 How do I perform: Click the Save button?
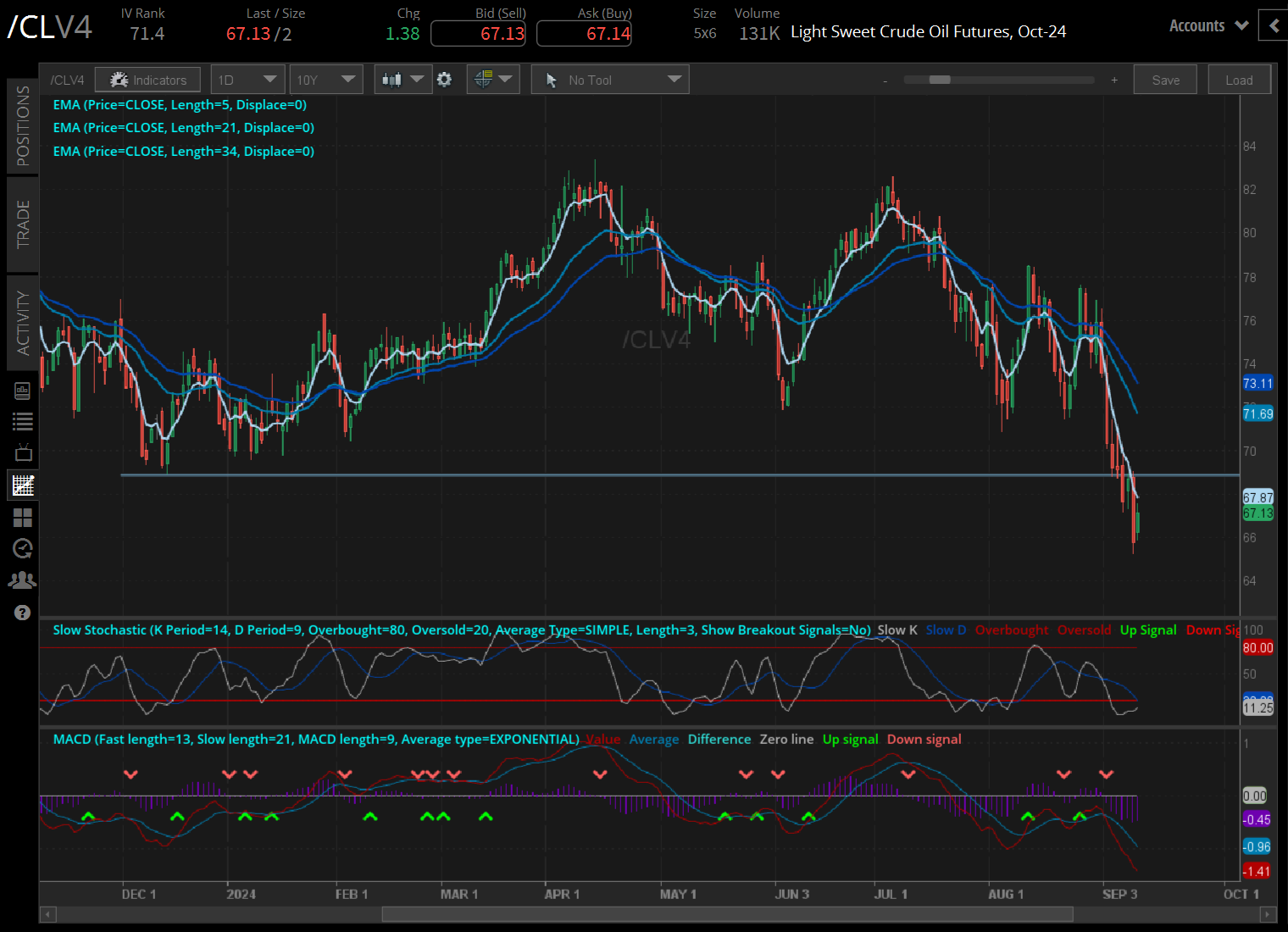(x=1165, y=80)
